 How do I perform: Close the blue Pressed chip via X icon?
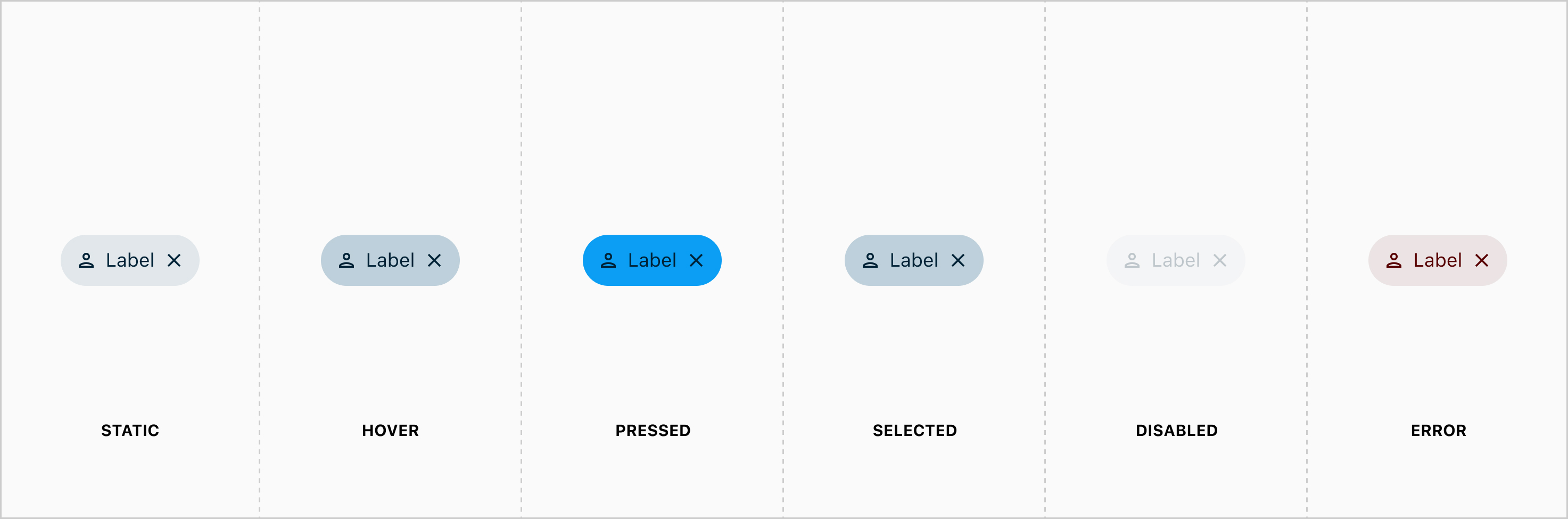point(696,260)
